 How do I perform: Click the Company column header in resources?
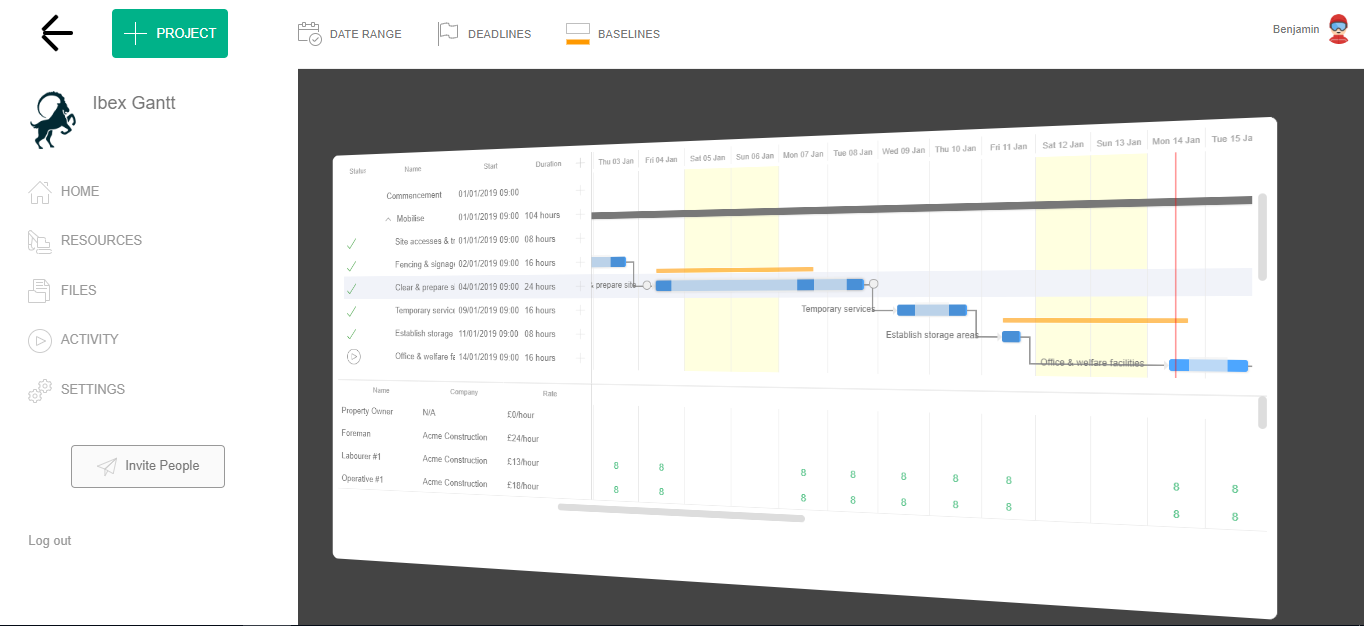tap(464, 392)
